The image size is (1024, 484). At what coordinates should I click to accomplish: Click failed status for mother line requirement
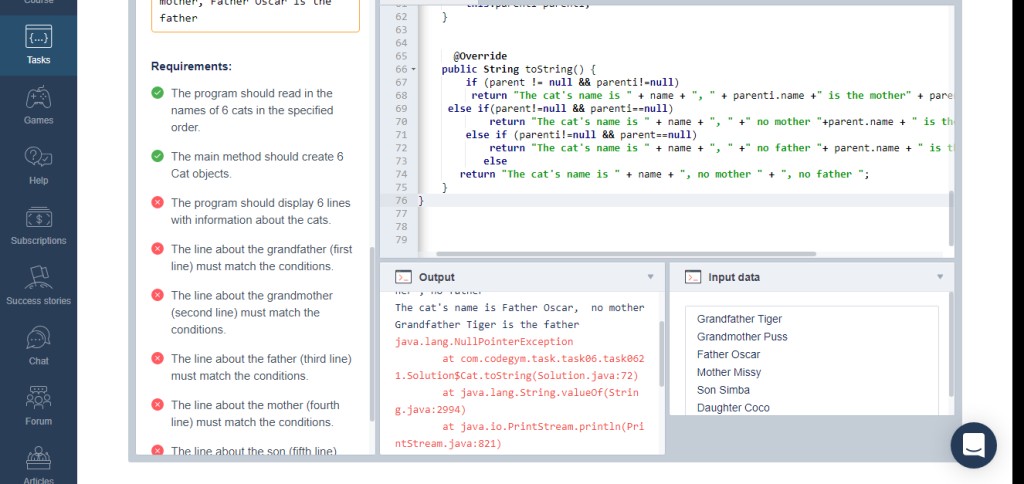157,405
